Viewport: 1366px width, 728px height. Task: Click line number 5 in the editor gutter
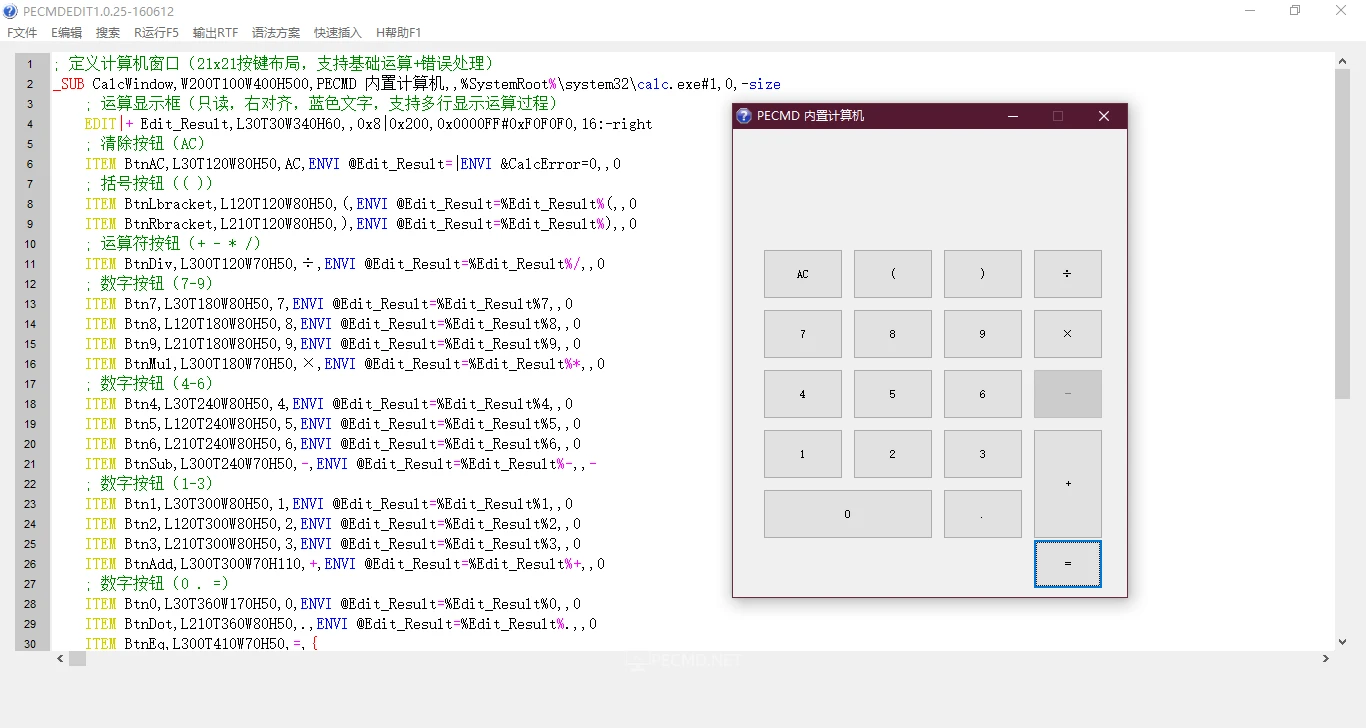coord(29,143)
